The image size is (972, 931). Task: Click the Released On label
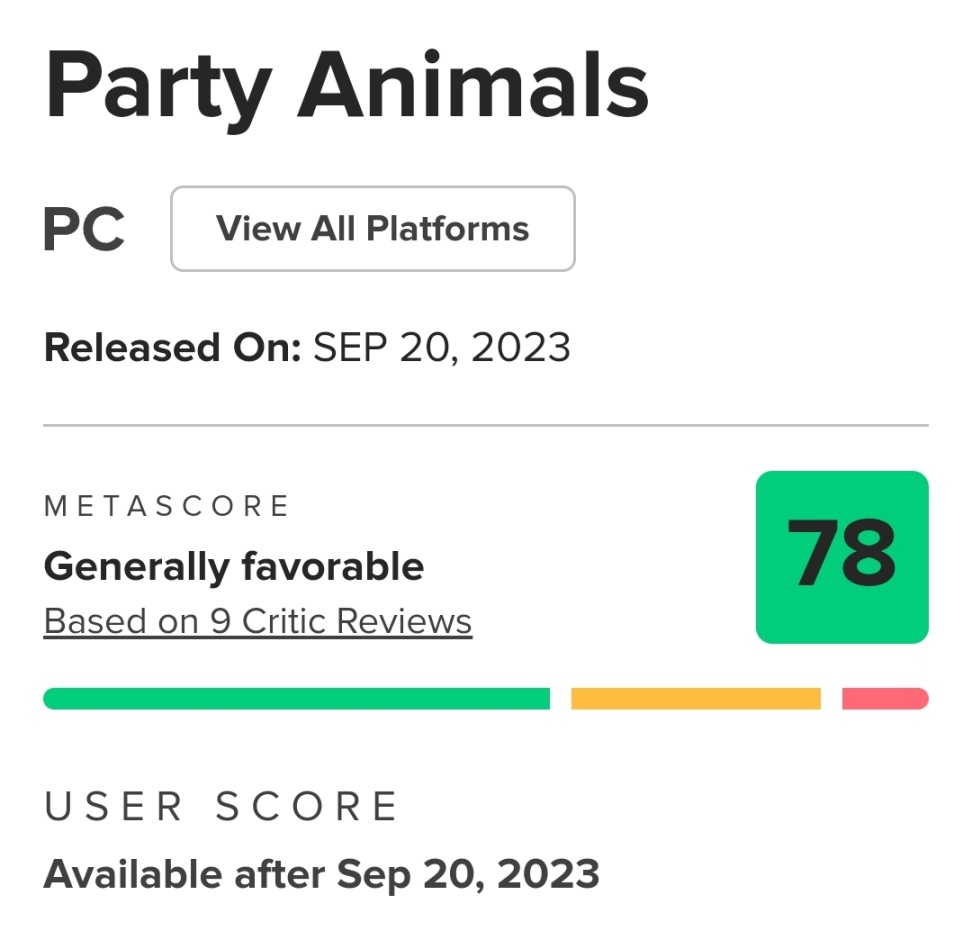tap(172, 347)
